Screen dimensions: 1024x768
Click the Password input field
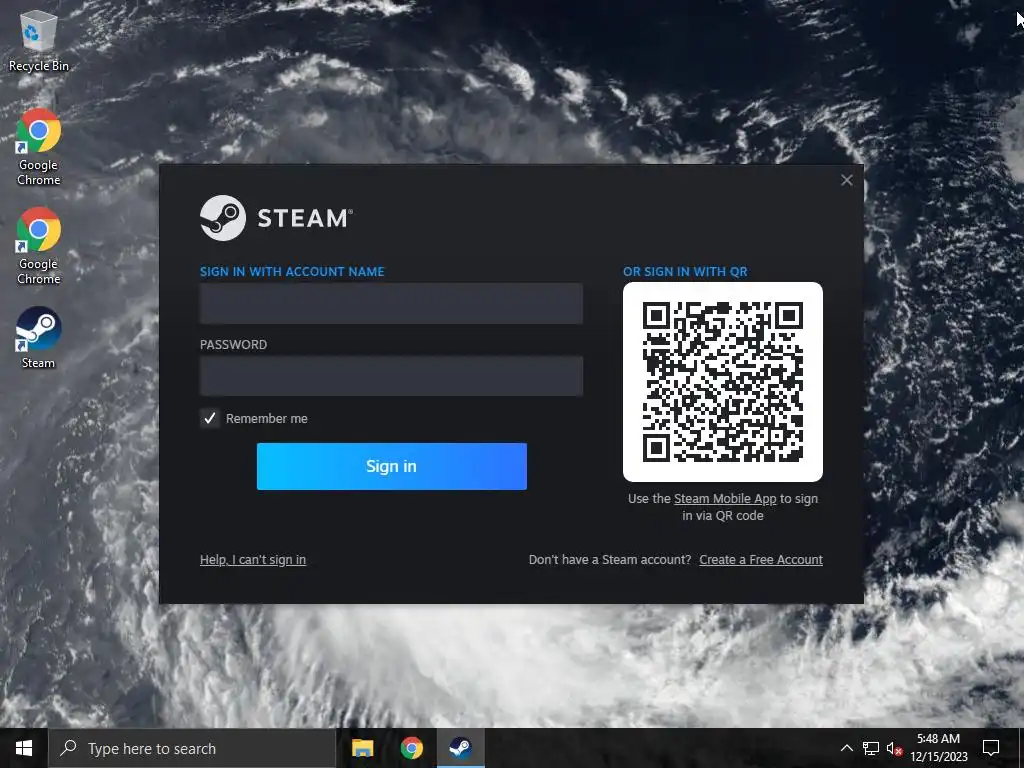[391, 376]
